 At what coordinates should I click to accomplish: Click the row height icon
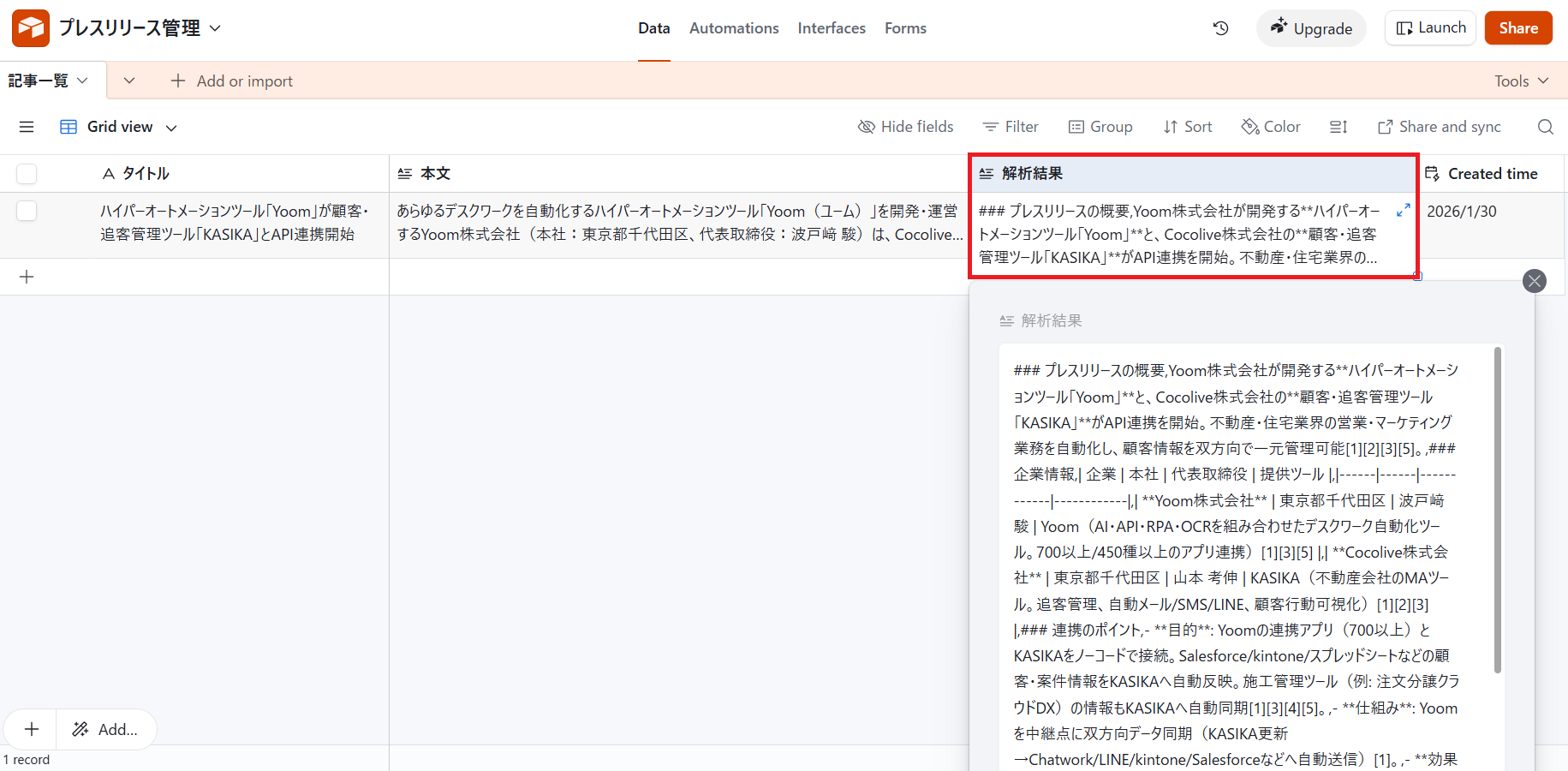[1338, 127]
